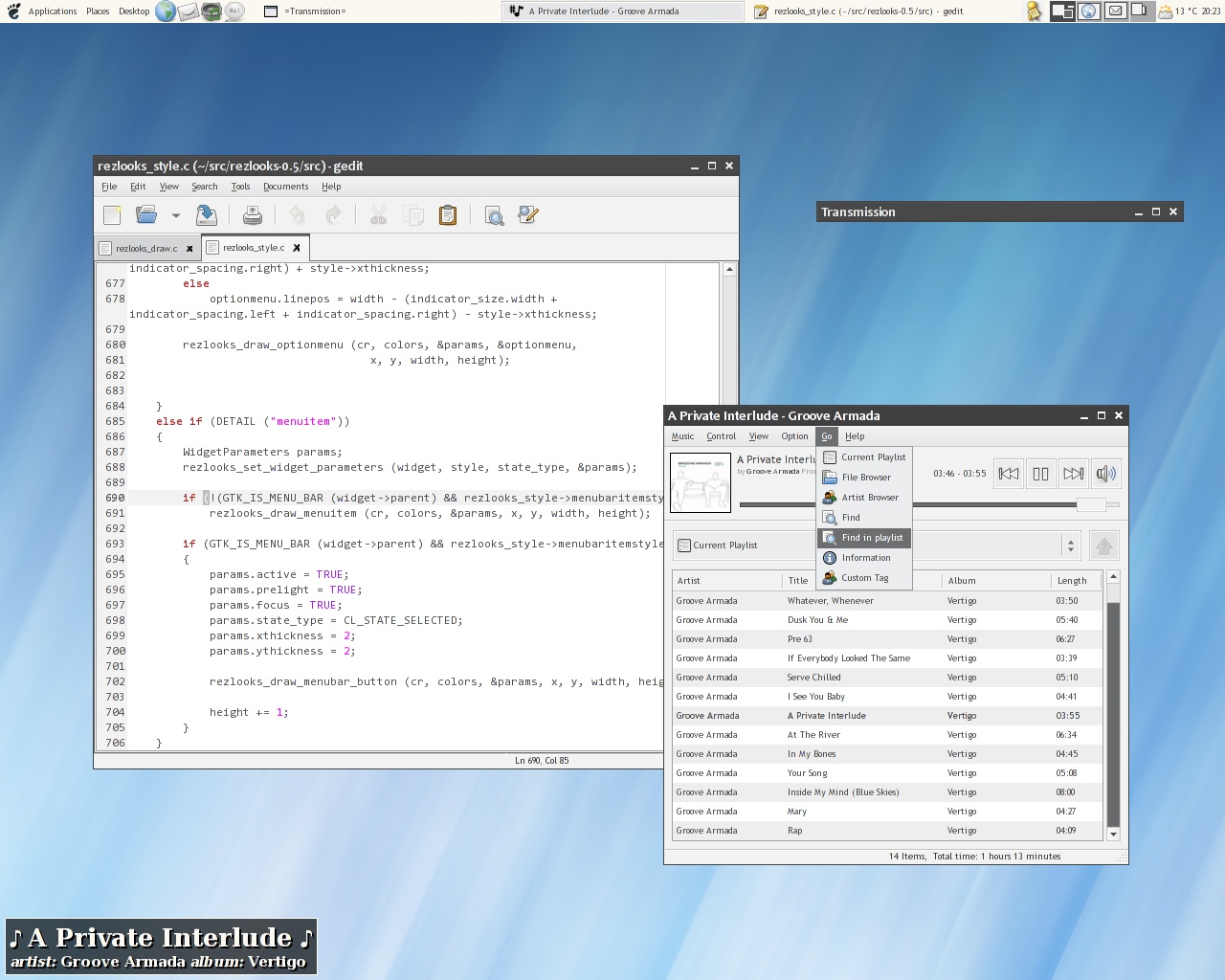The image size is (1225, 980).
Task: Open the Control menu in the player
Action: [x=722, y=436]
